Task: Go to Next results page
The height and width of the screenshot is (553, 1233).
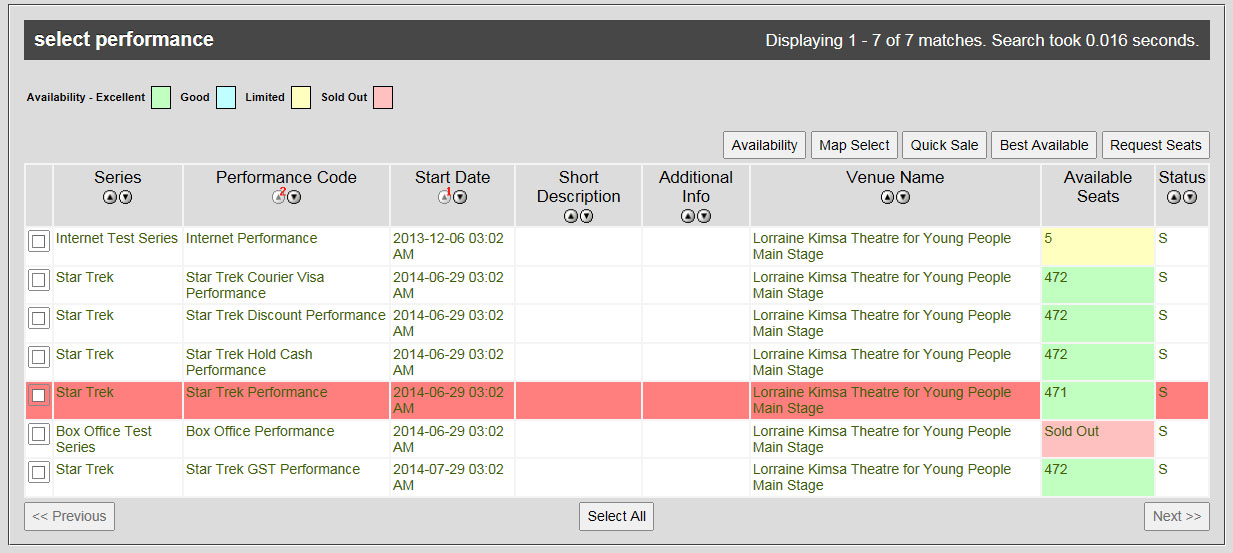Action: click(1177, 516)
